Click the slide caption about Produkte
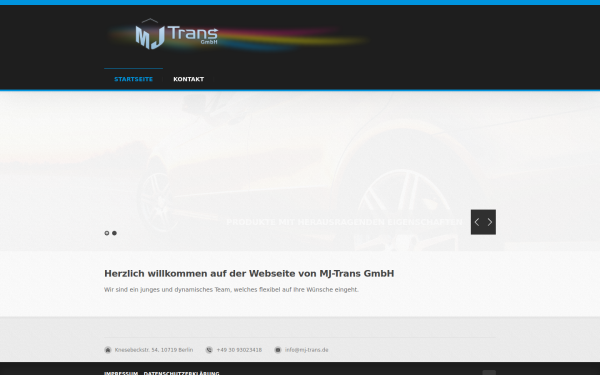The width and height of the screenshot is (600, 375). tap(344, 222)
